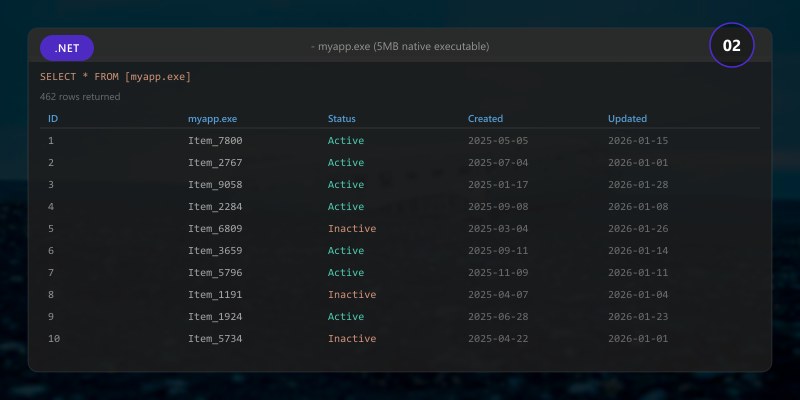The width and height of the screenshot is (800, 400).
Task: Click Active status of Item_9058 row
Action: [346, 184]
